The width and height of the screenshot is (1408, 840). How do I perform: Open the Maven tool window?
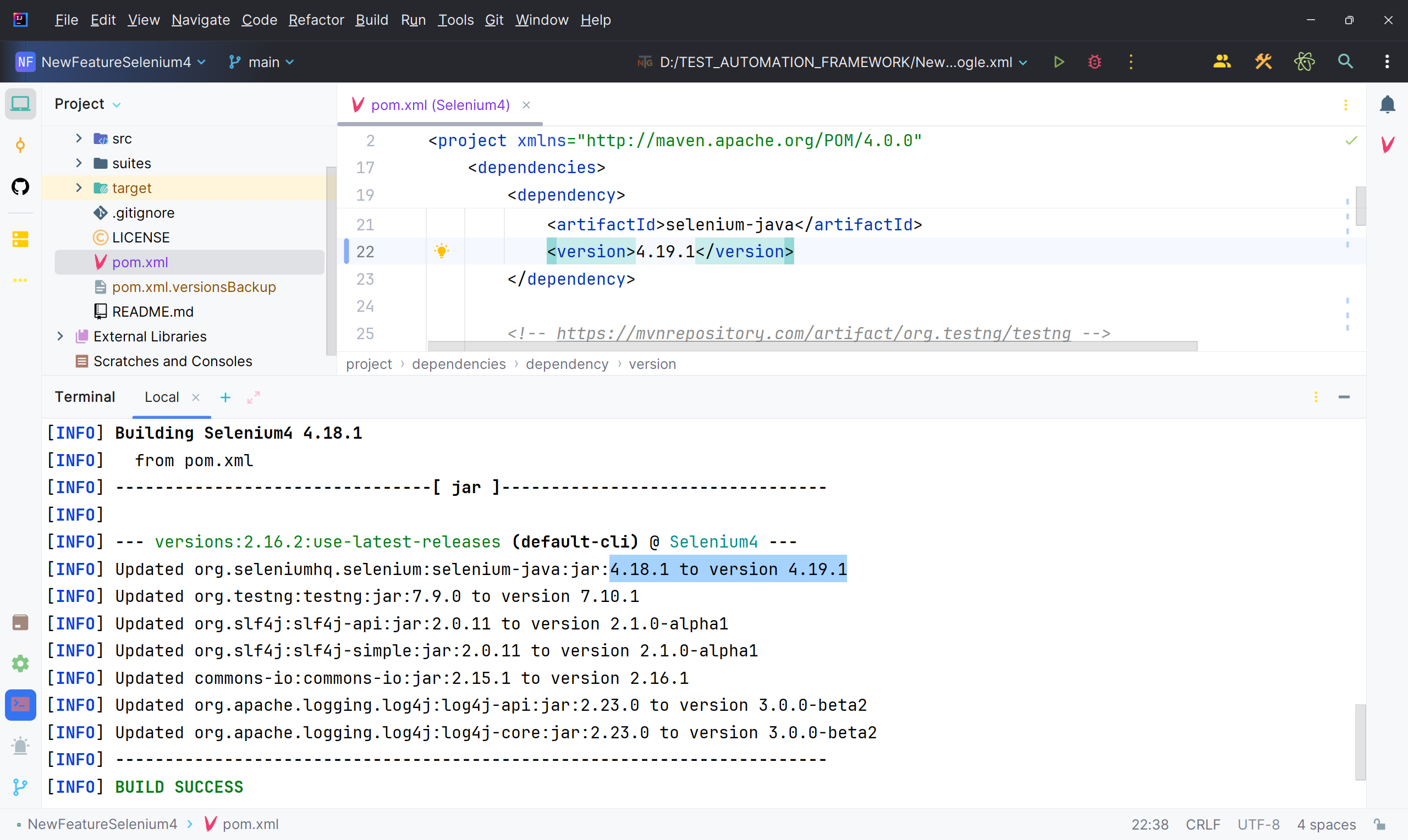point(1387,145)
